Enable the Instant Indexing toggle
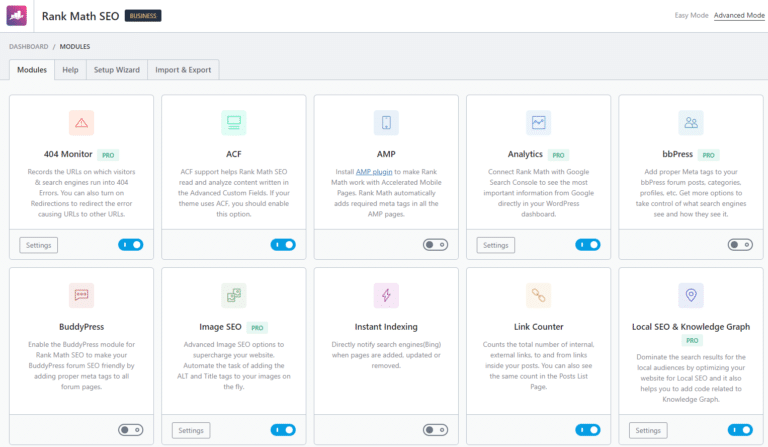Viewport: 768px width, 447px height. (x=435, y=430)
